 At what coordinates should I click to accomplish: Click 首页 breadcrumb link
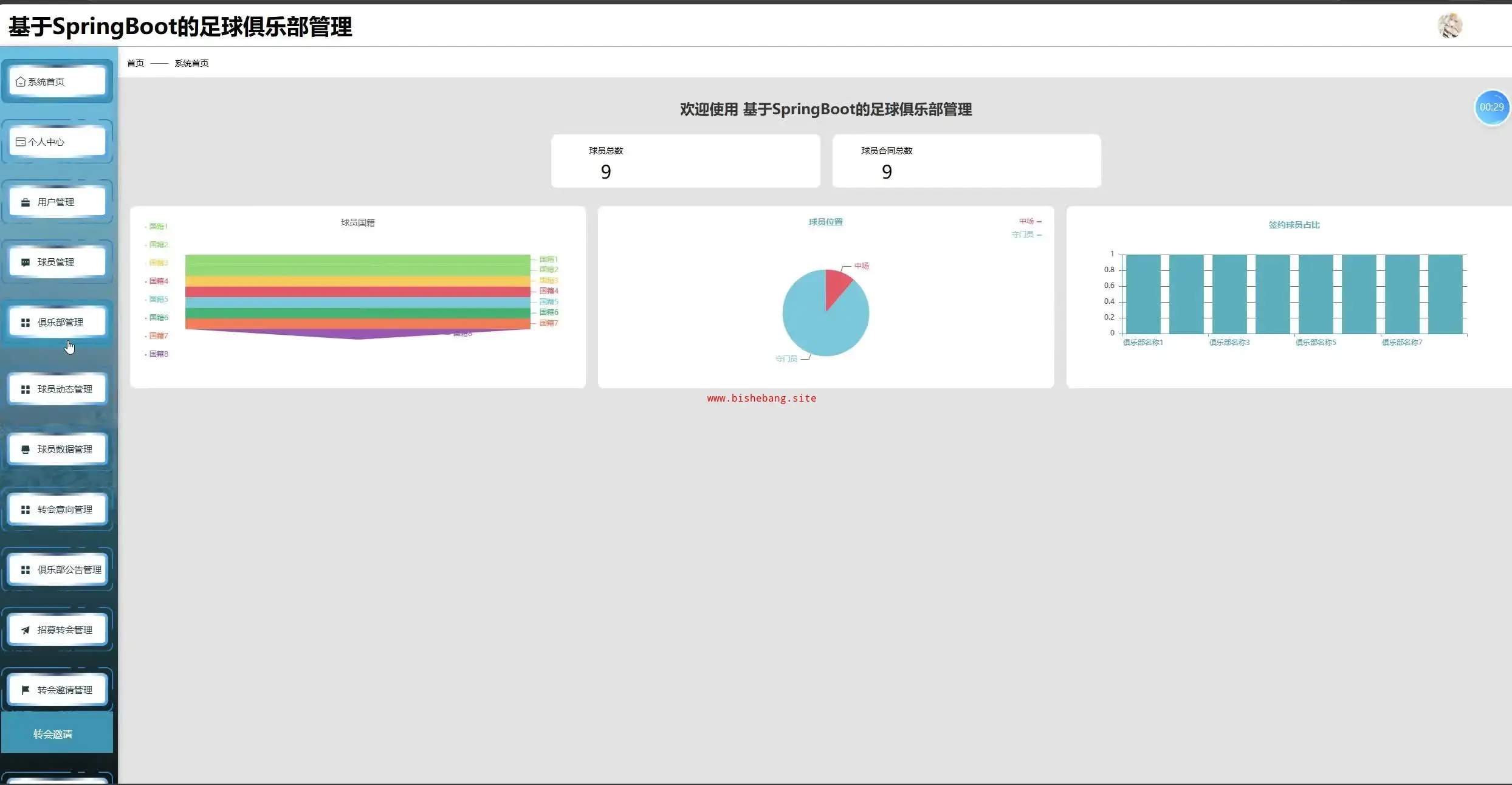(135, 63)
